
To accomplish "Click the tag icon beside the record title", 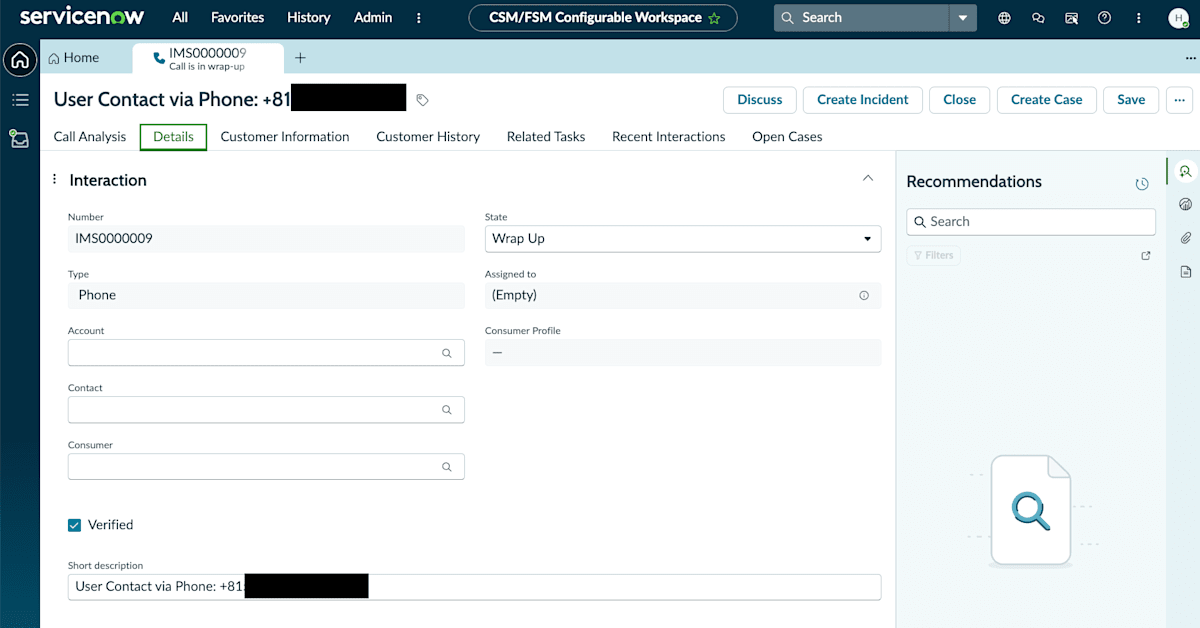I will 423,100.
